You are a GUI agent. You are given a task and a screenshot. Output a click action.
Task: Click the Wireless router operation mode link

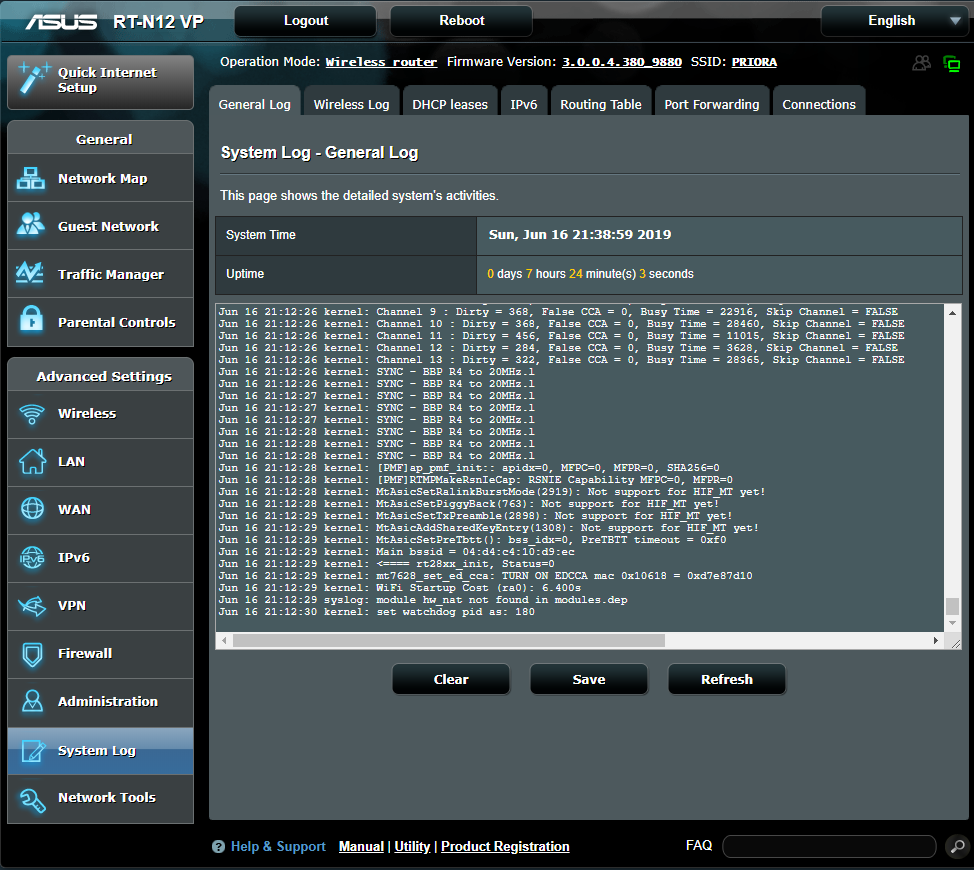(x=381, y=62)
